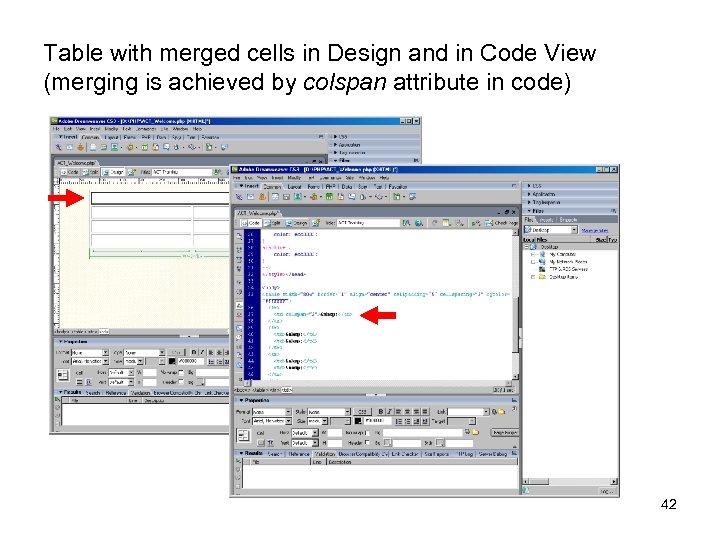
Task: Click td tag in front window tag selector
Action: click(x=287, y=390)
